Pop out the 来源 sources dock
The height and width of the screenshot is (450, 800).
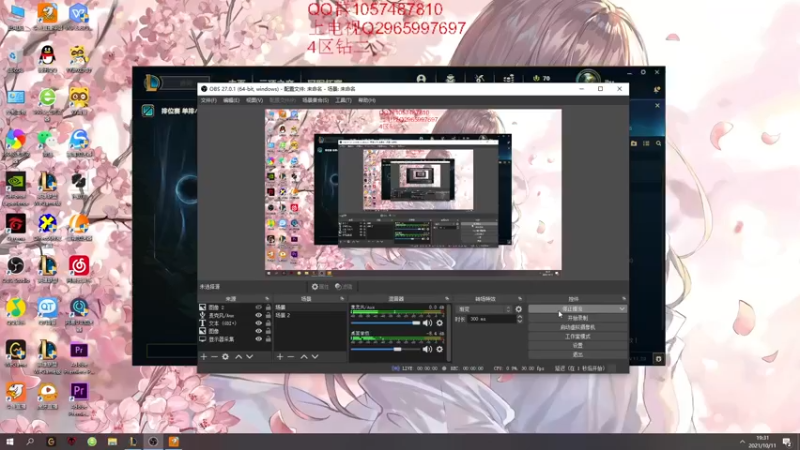click(267, 298)
